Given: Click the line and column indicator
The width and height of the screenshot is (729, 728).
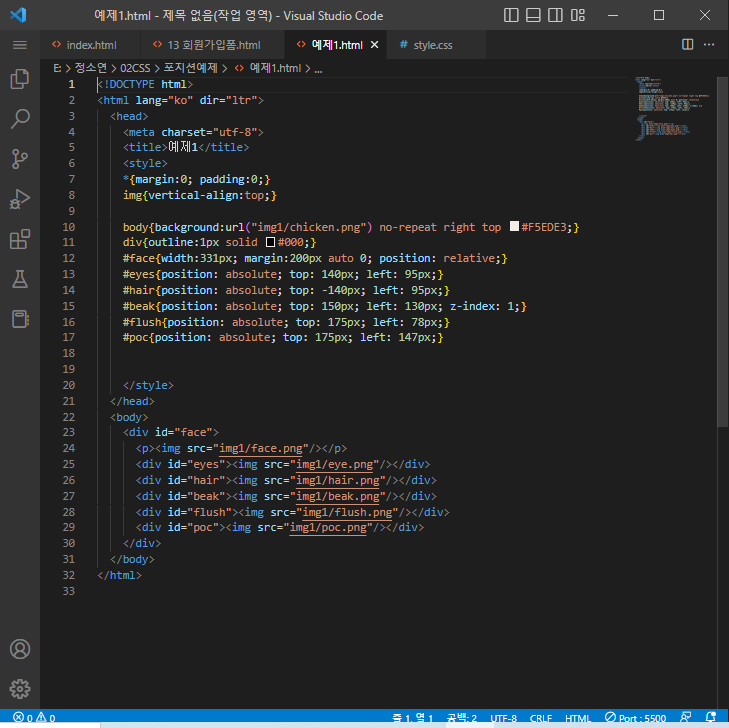Looking at the screenshot, I should (412, 718).
